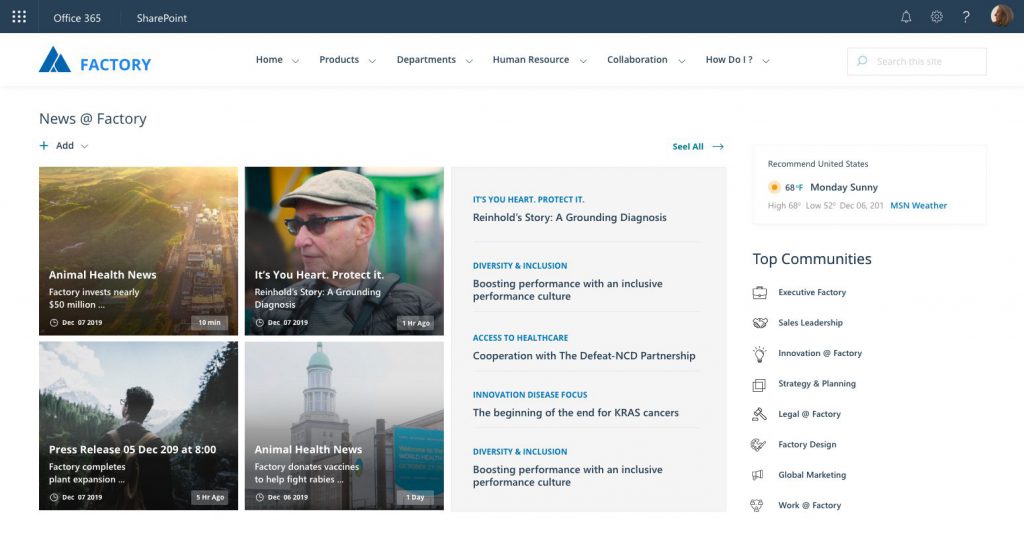Click the Legal @ Factory gavel icon
Screen dimensions: 1024x538
pos(759,414)
